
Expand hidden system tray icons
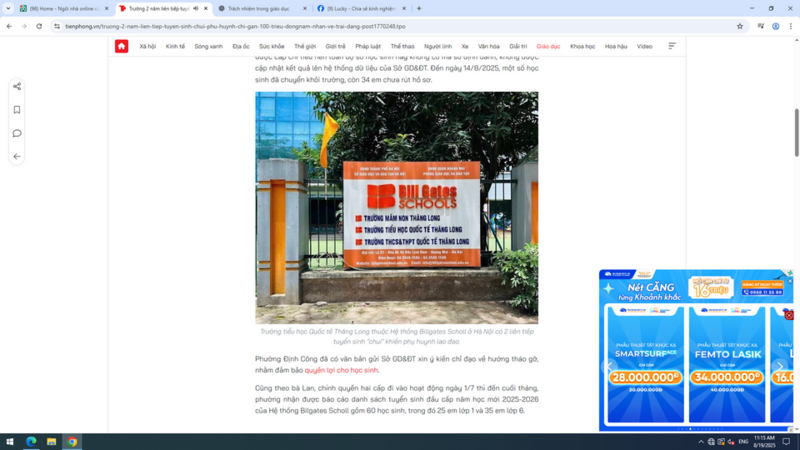[701, 442]
